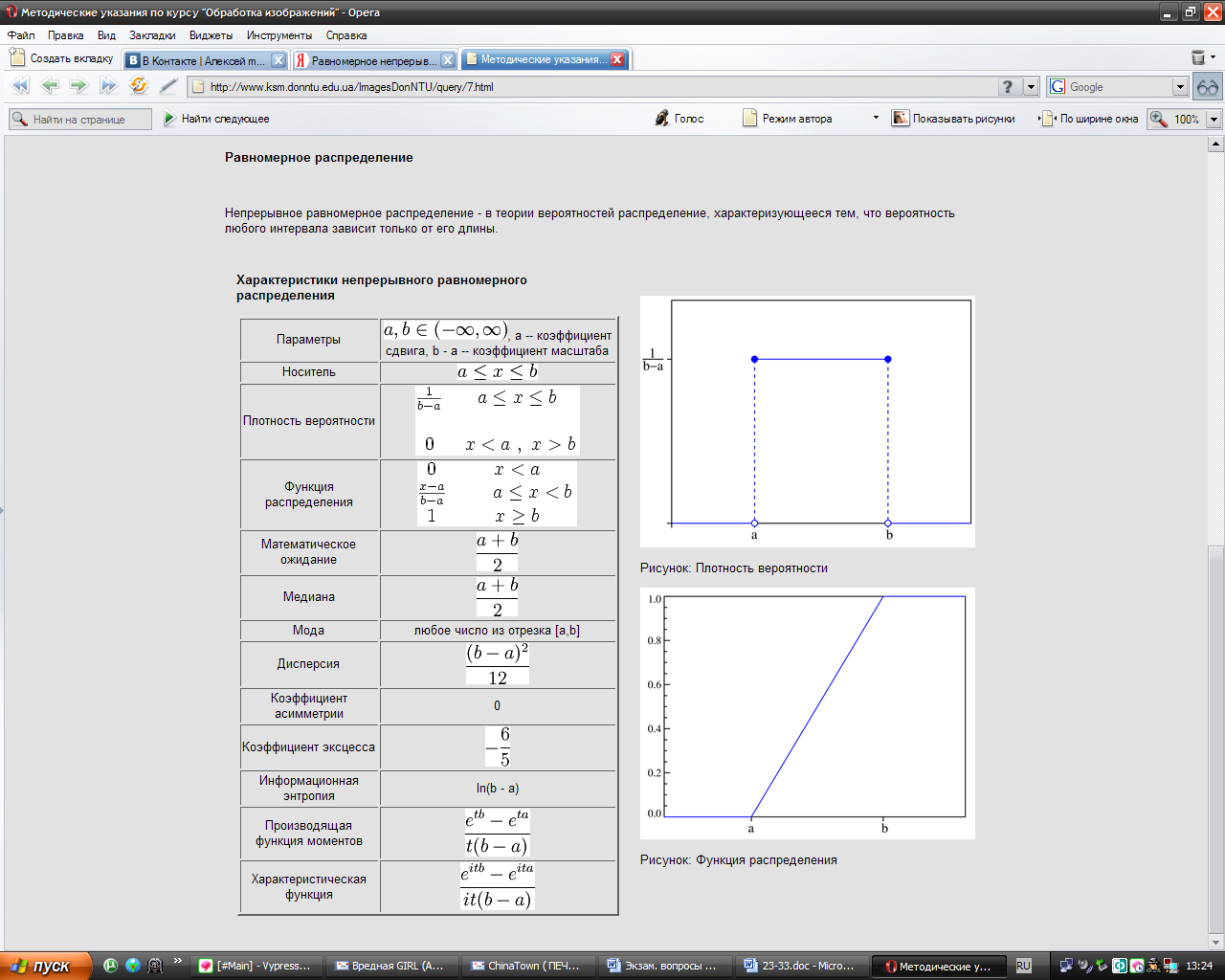Click the Параметры table cell
This screenshot has width=1225, height=980.
click(x=309, y=339)
